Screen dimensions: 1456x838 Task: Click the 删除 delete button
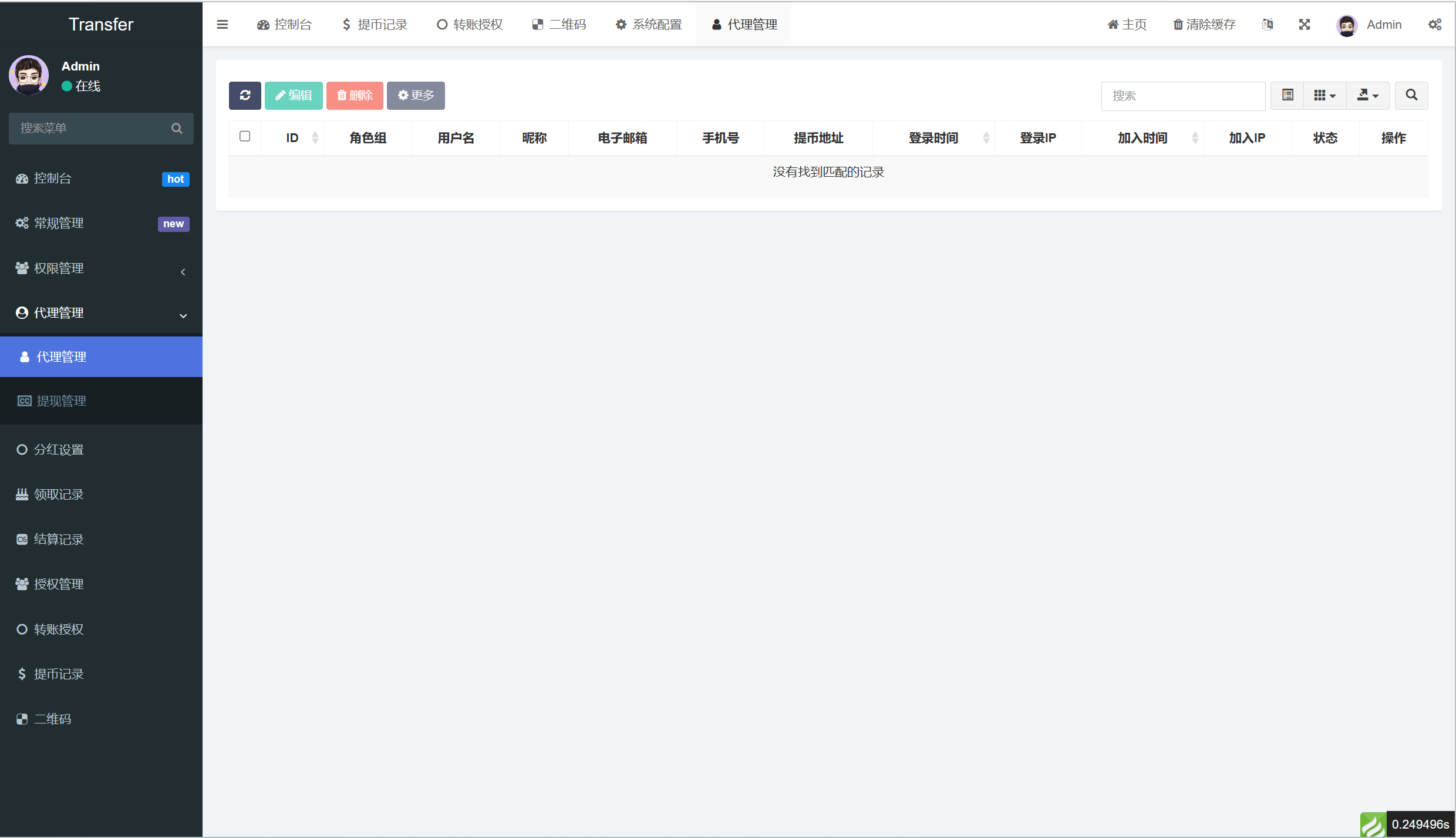tap(355, 95)
